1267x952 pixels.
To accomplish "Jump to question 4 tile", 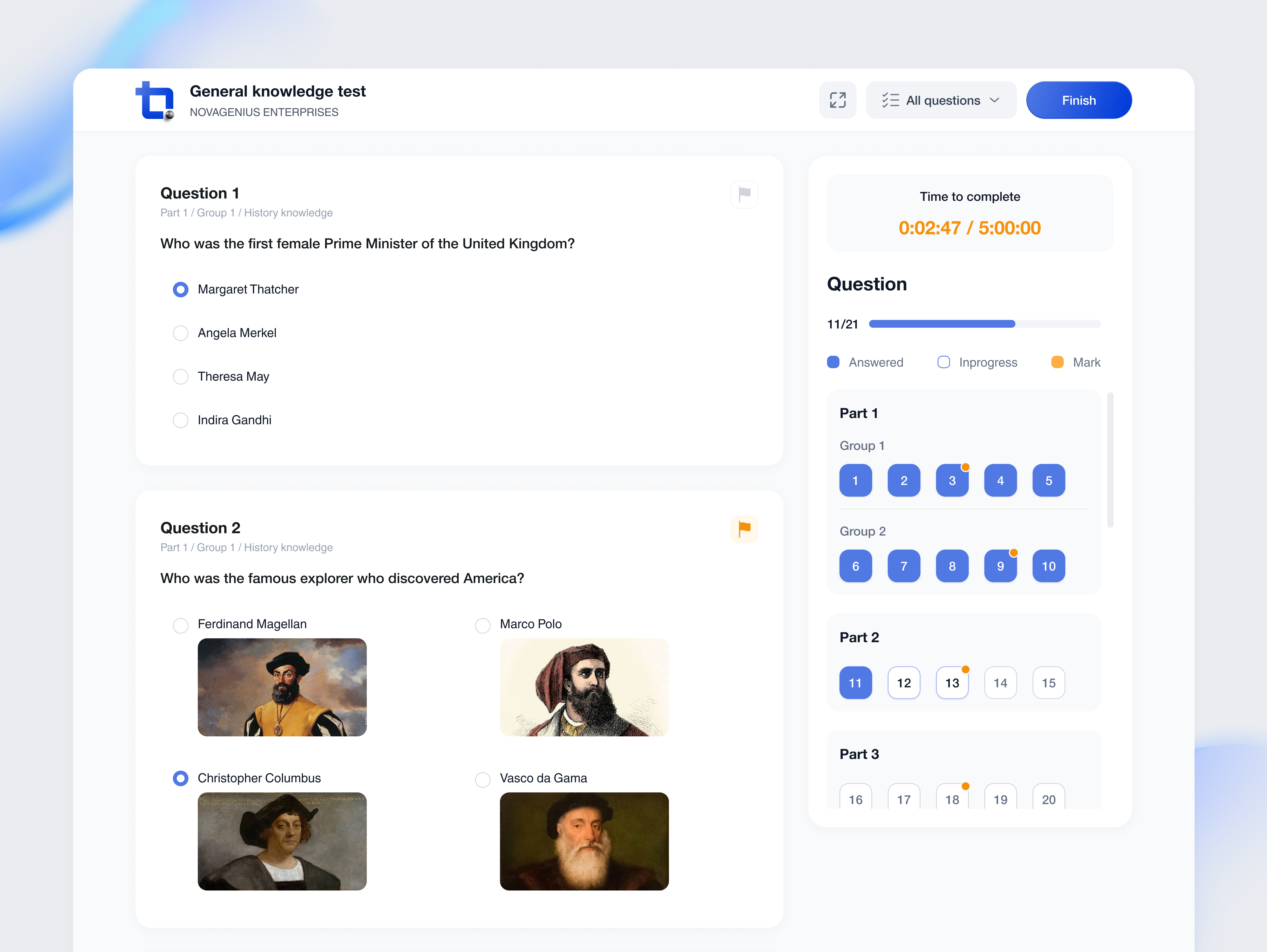I will (1000, 480).
